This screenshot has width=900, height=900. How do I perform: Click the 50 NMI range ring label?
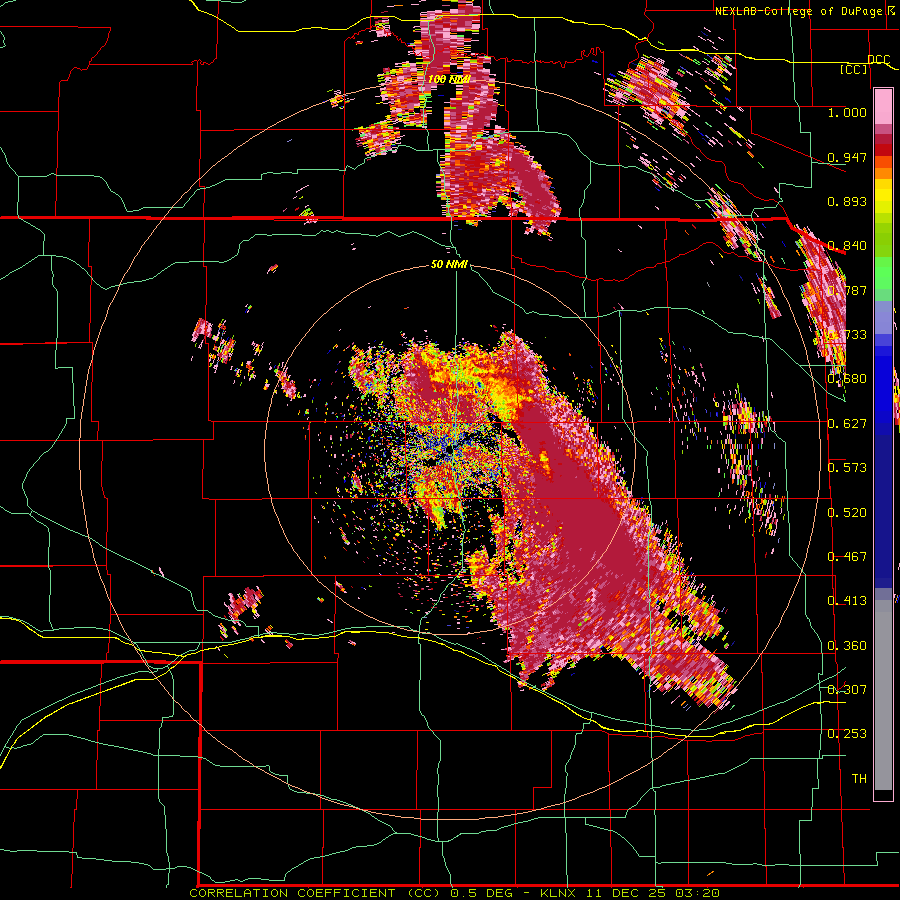click(449, 265)
